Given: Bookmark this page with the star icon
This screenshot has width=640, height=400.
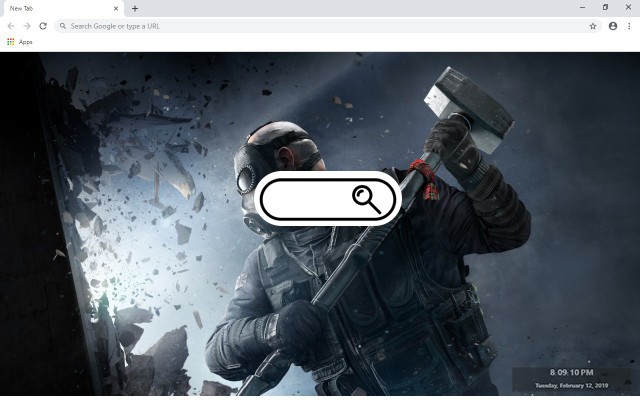Looking at the screenshot, I should coord(593,26).
